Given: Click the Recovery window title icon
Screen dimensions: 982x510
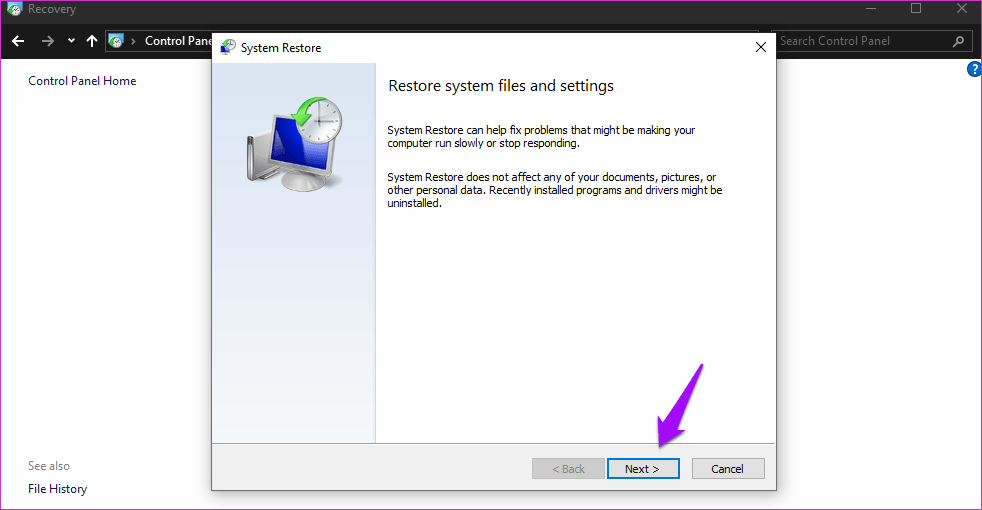Looking at the screenshot, I should coord(14,9).
